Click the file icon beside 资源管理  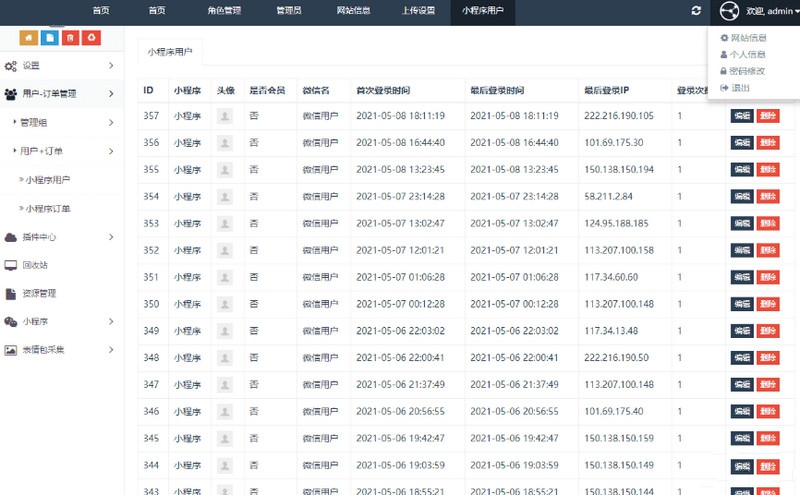(x=11, y=293)
